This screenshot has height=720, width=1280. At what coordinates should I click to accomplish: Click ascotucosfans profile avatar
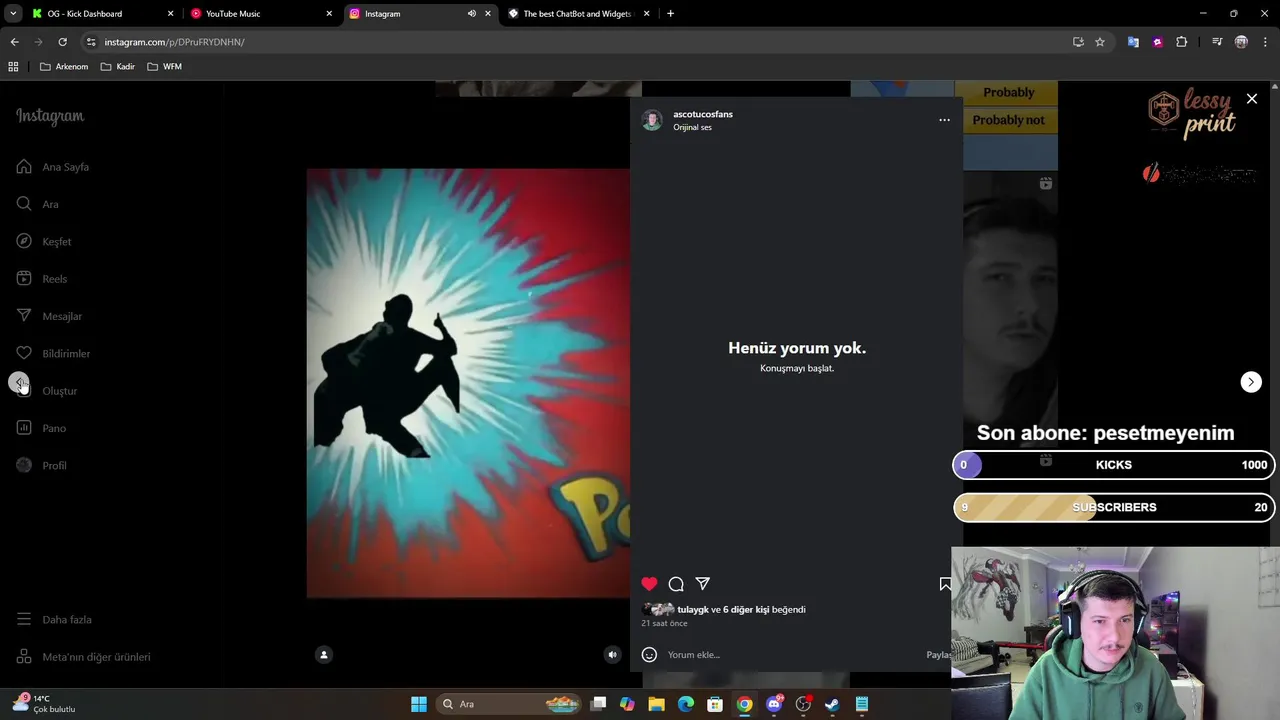652,120
